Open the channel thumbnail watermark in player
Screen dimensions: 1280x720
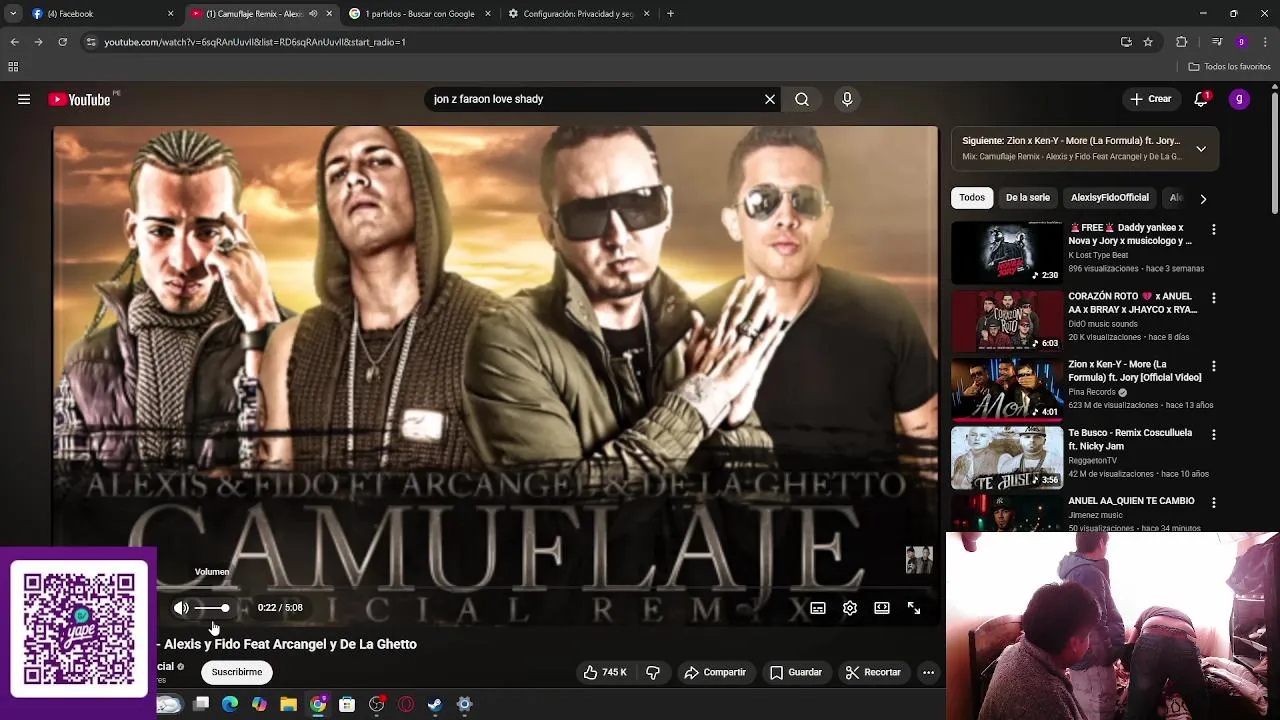click(919, 560)
